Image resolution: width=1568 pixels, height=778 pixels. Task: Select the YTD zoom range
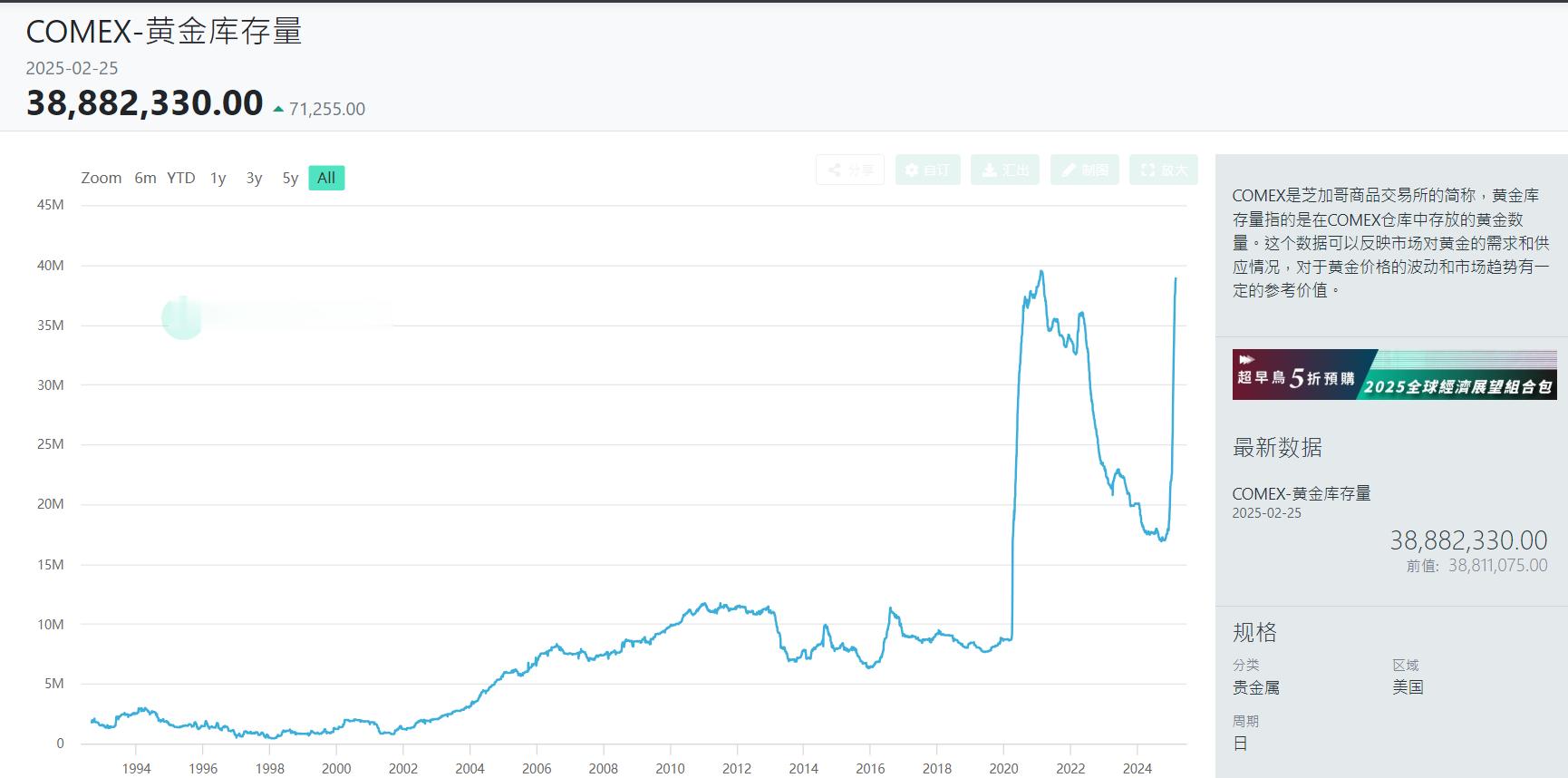[x=181, y=178]
